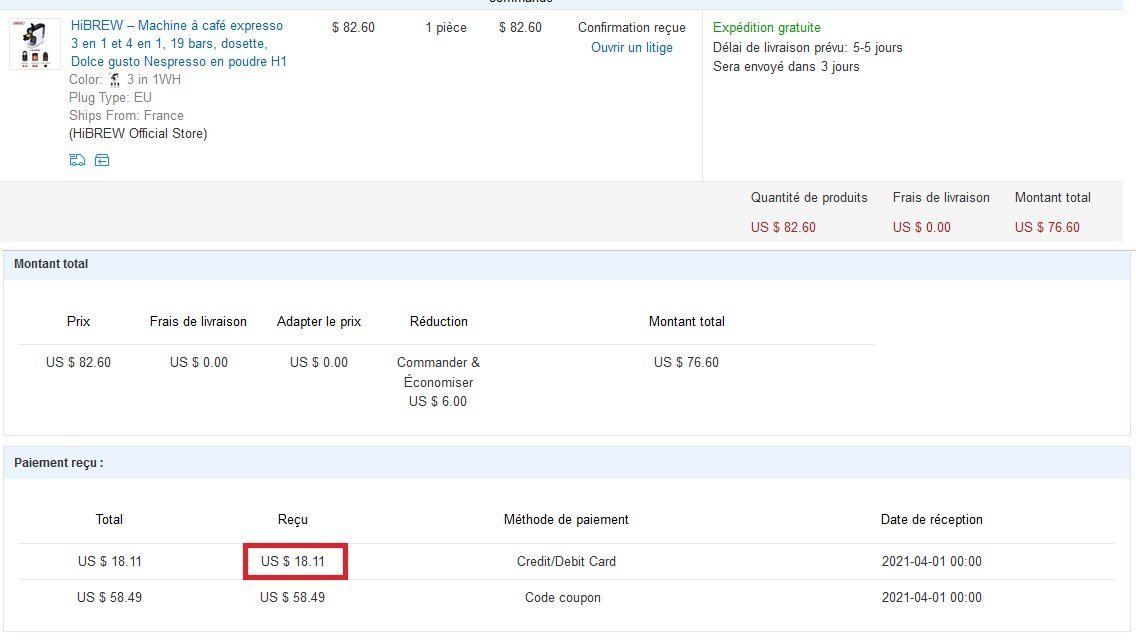The image size is (1136, 640).
Task: Click the Credit/Debit Card payment method
Action: [x=567, y=562]
